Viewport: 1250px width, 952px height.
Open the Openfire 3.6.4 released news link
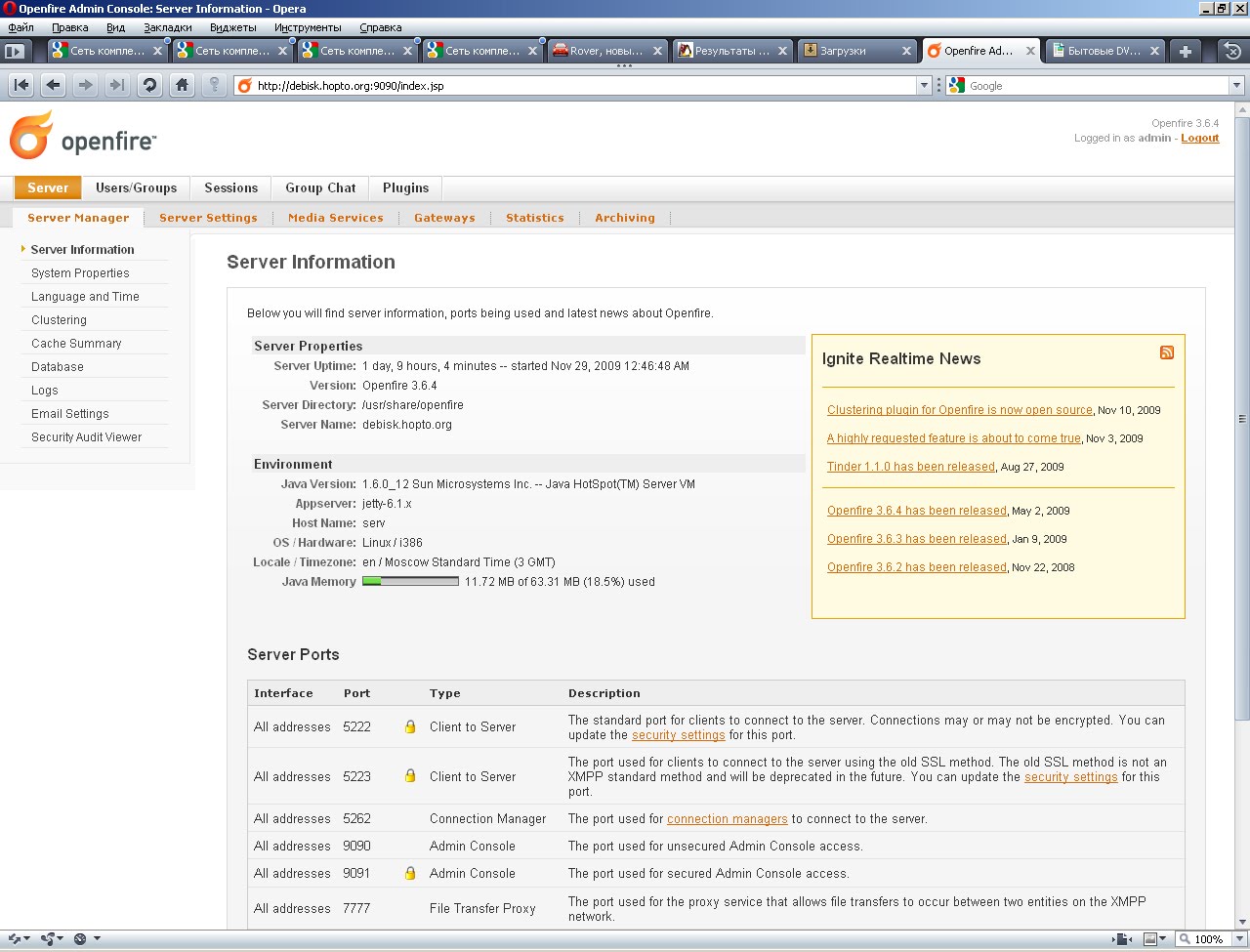[x=917, y=511]
